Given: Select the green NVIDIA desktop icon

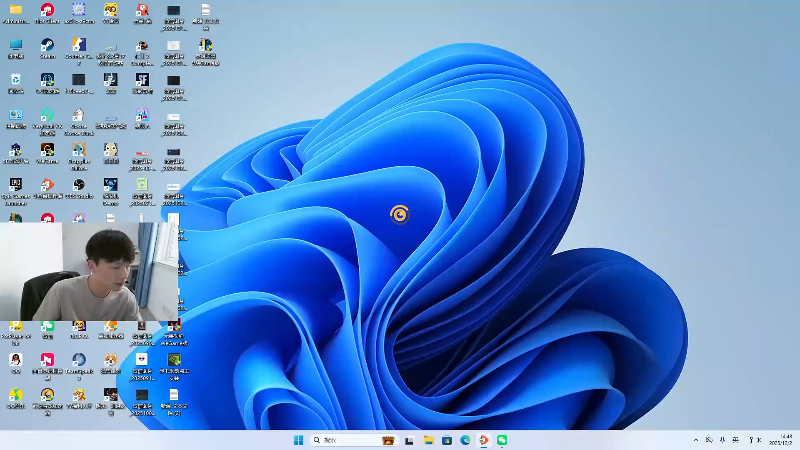Looking at the screenshot, I should pos(174,360).
